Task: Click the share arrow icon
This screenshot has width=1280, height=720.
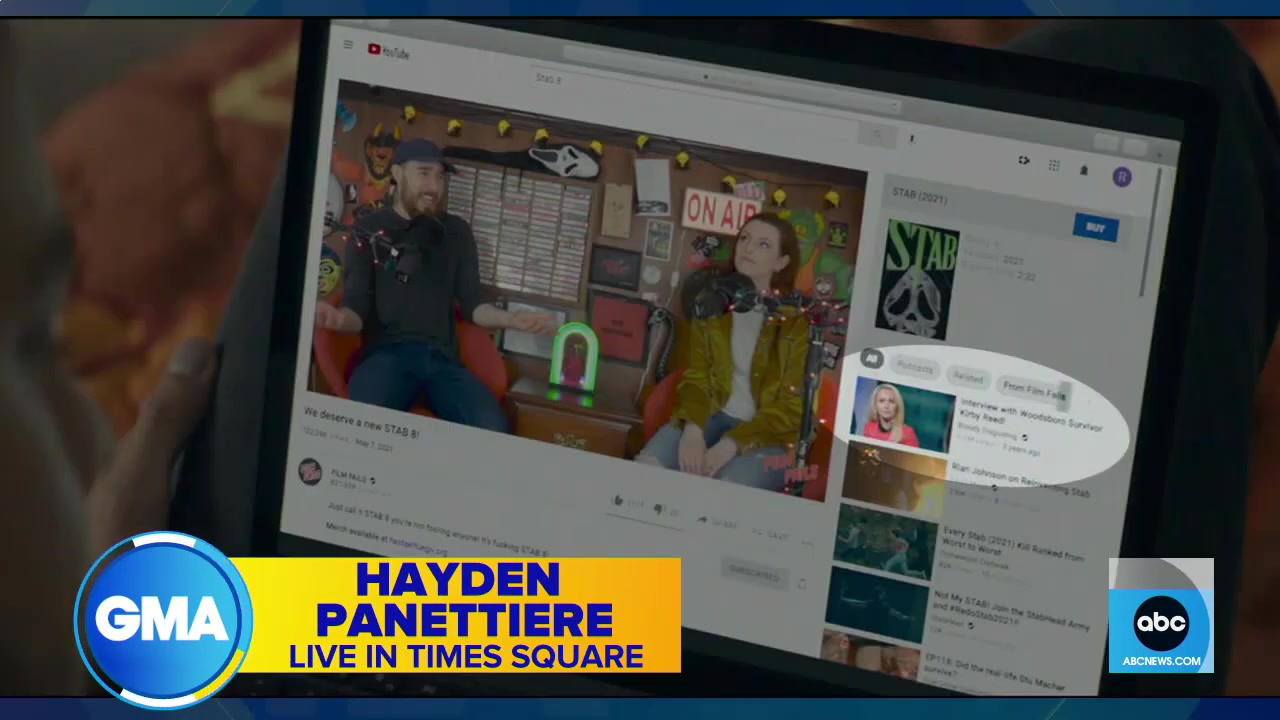Action: coord(702,520)
